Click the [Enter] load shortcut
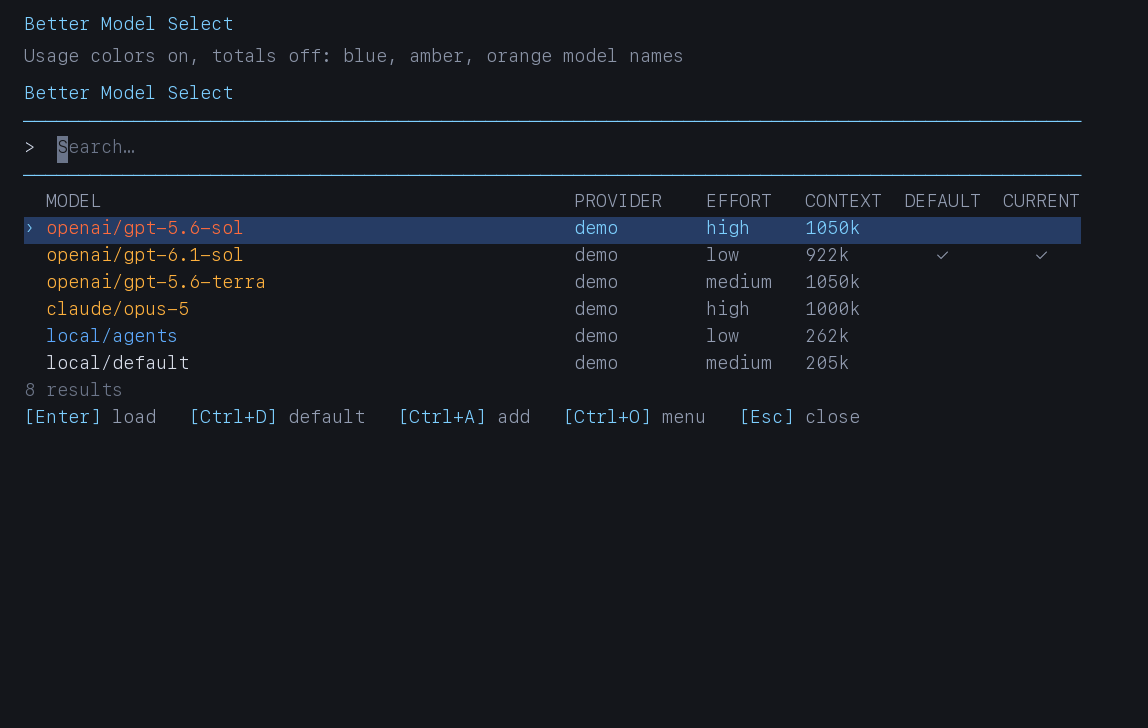This screenshot has width=1148, height=728. tap(91, 417)
